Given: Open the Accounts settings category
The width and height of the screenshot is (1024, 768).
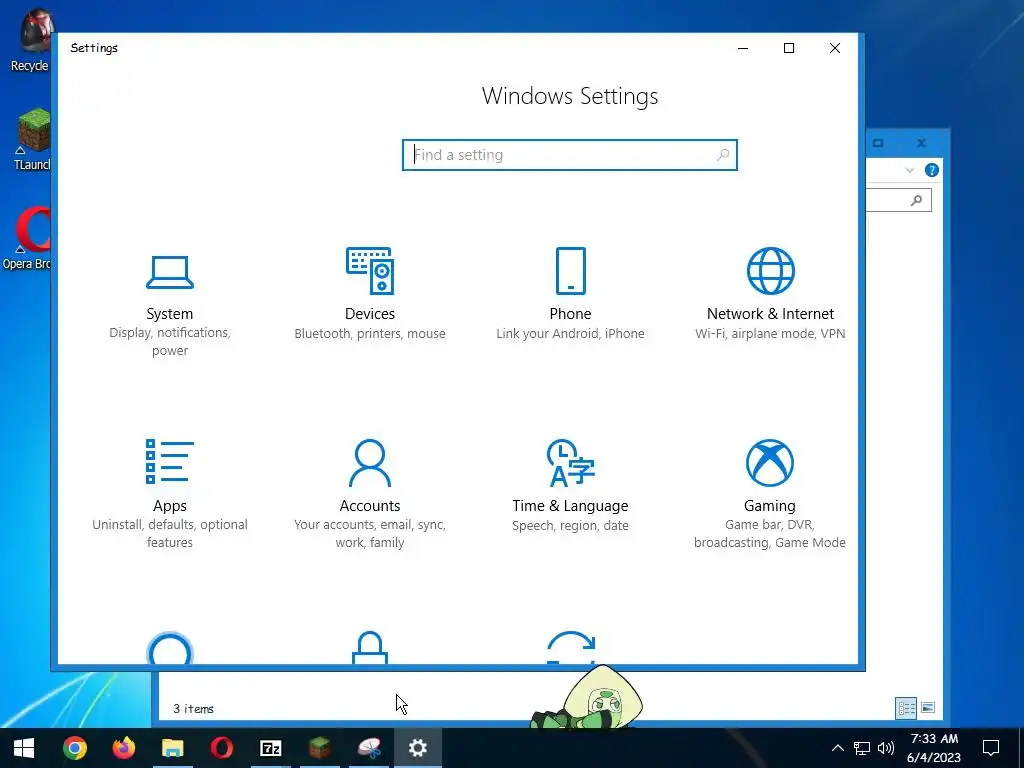Looking at the screenshot, I should (370, 494).
